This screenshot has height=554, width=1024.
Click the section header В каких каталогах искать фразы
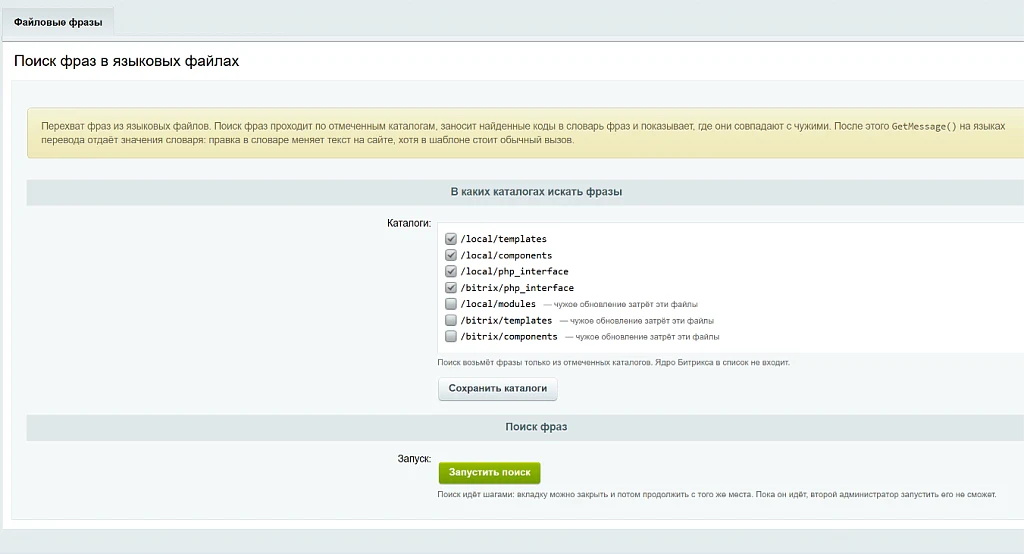point(536,192)
